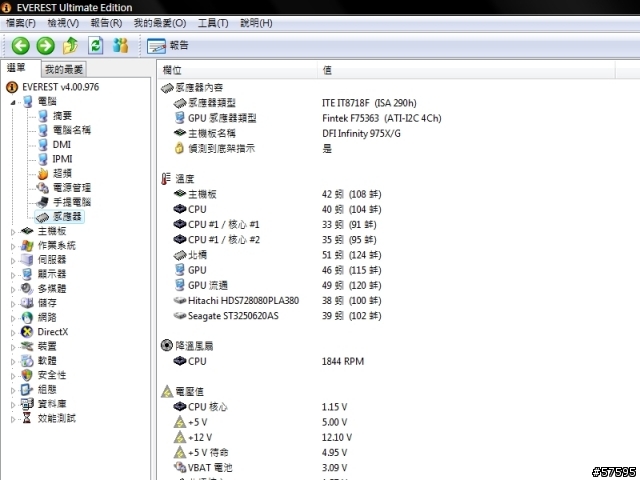Open the 檔案(F) menu
This screenshot has width=640, height=480.
(x=20, y=23)
